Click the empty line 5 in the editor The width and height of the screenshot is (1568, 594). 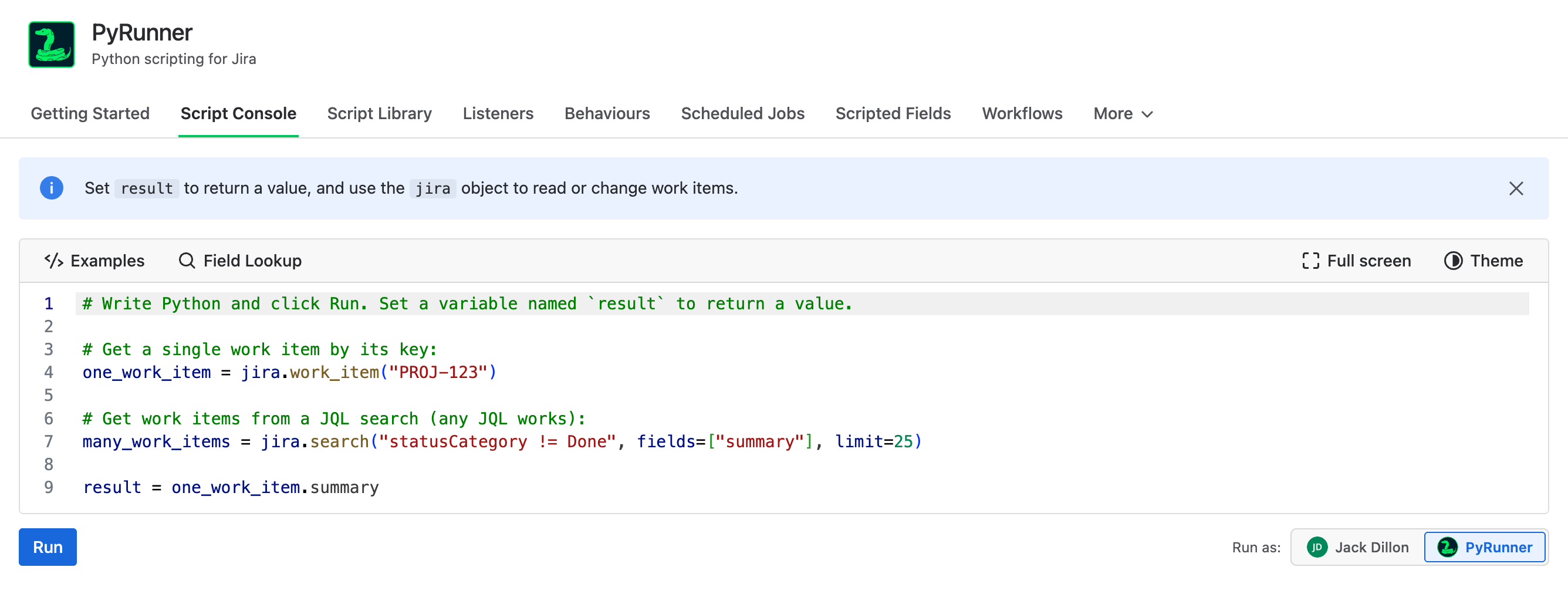tap(802, 396)
